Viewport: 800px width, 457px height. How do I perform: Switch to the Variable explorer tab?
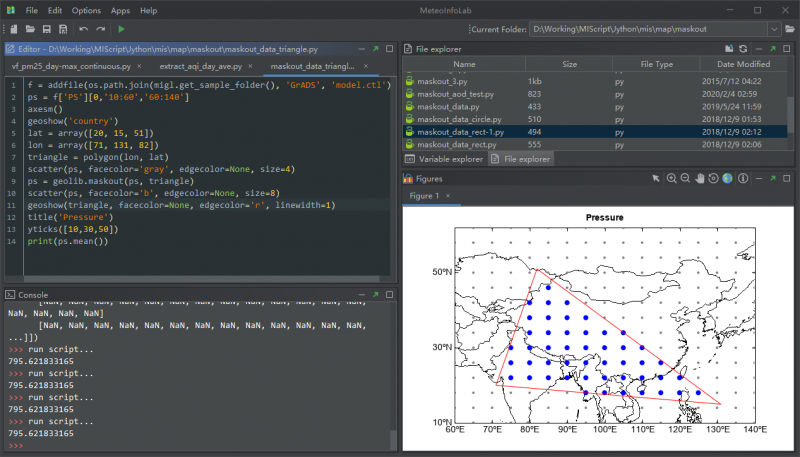(x=444, y=158)
